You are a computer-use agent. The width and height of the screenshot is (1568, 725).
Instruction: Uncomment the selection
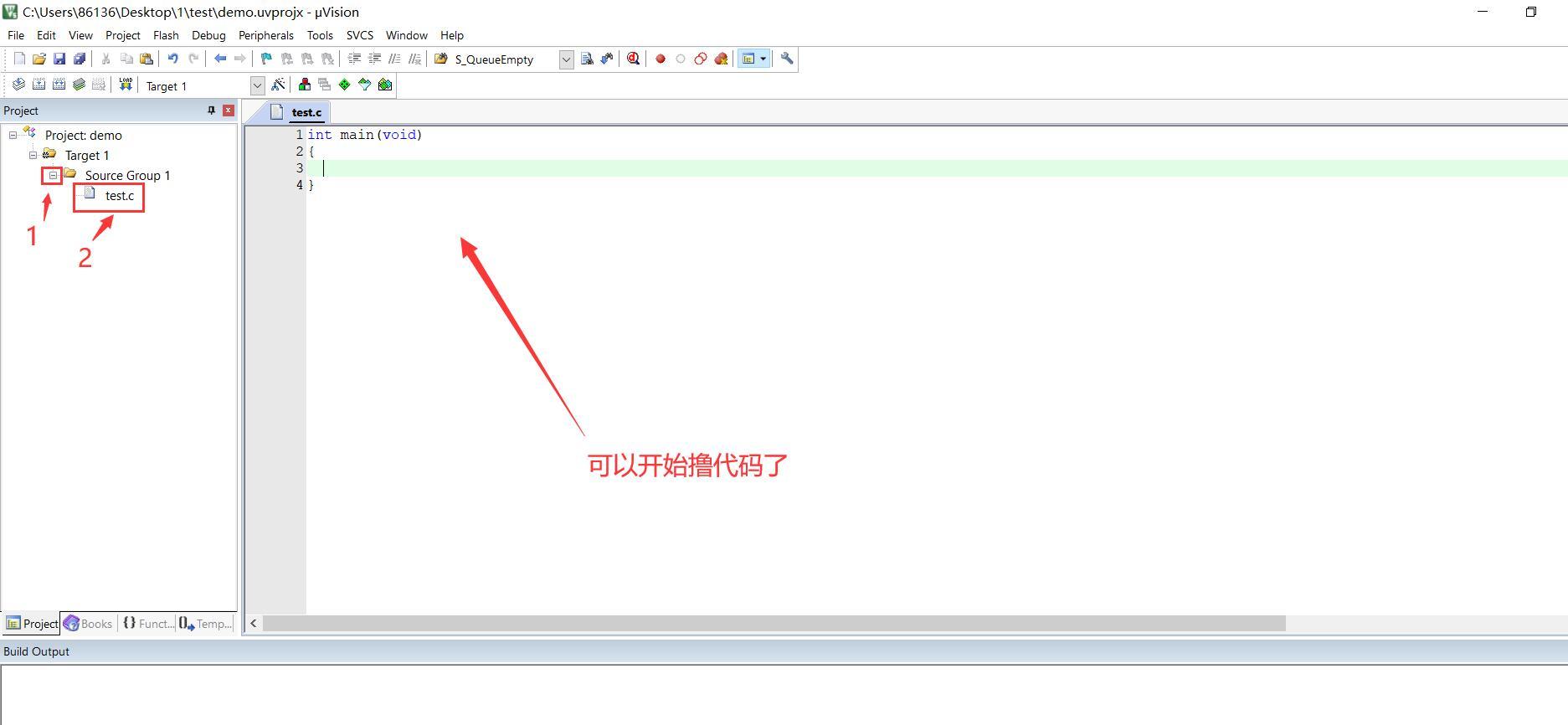414,59
